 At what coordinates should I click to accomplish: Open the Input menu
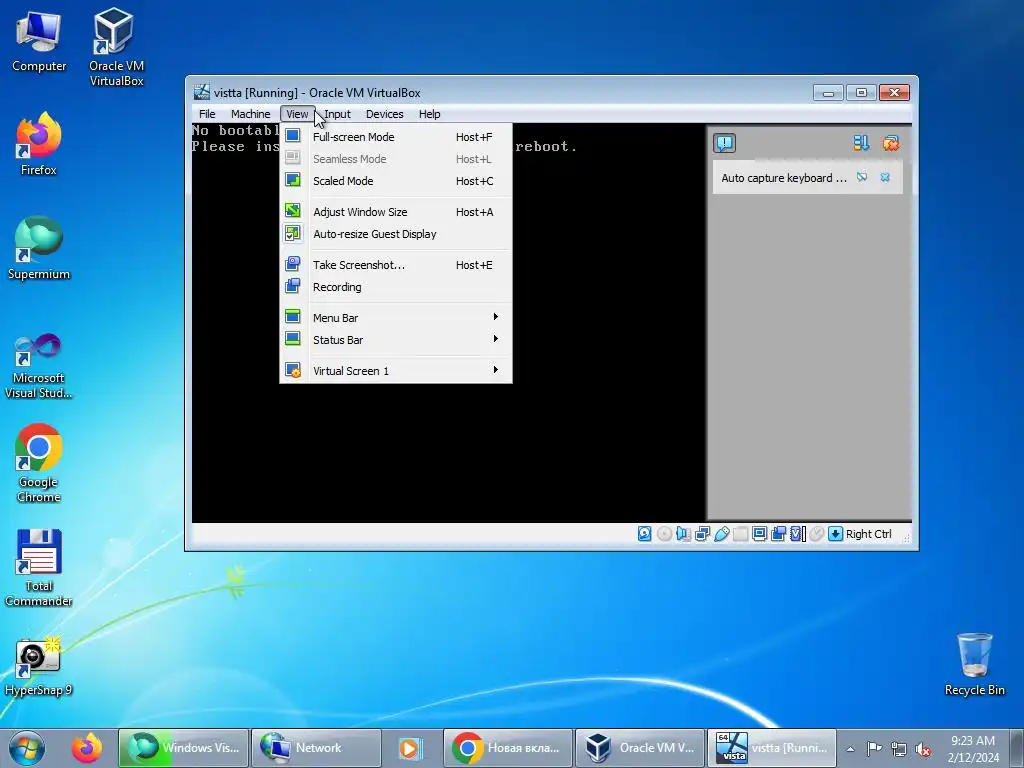(x=337, y=114)
